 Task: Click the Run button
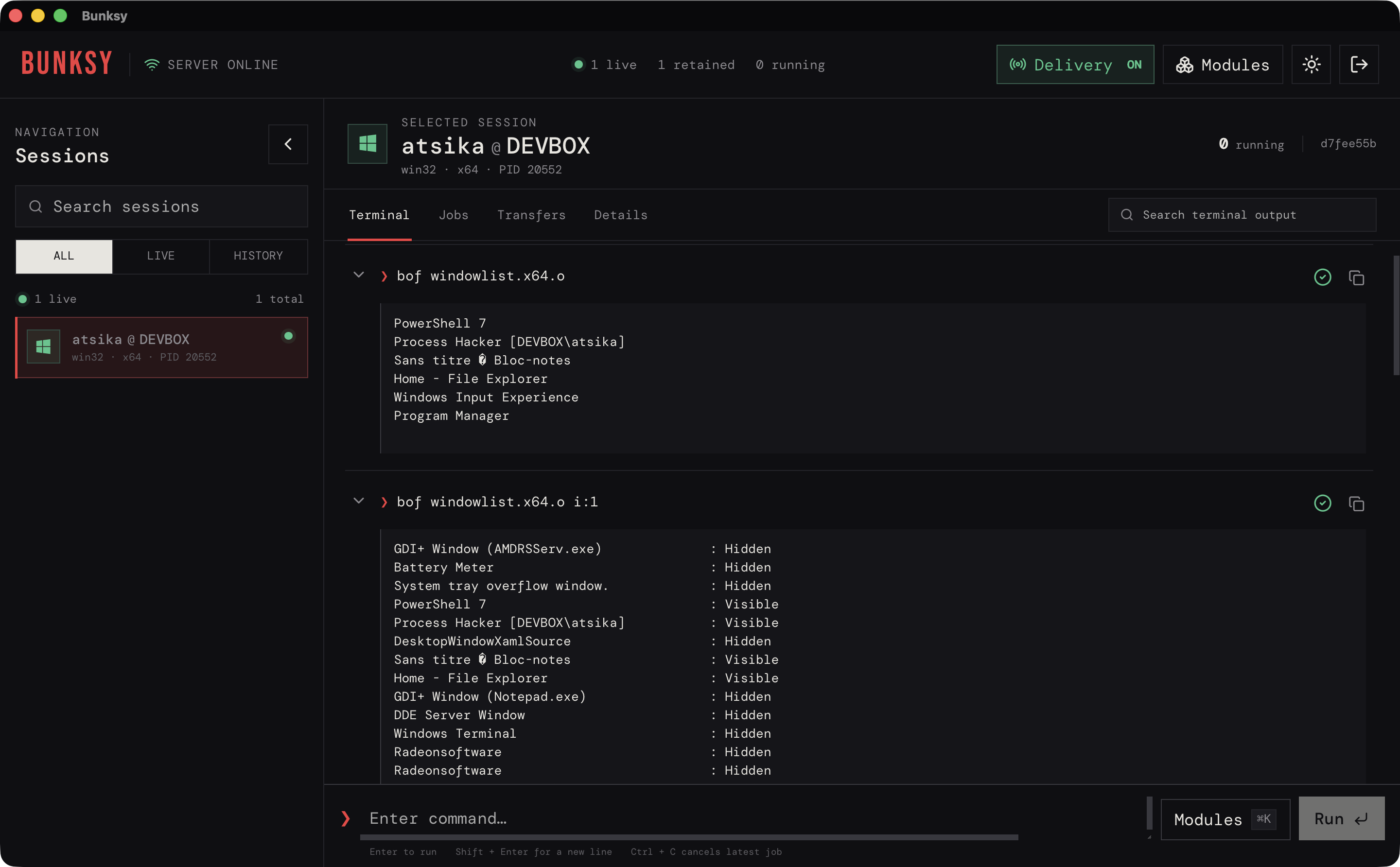point(1341,818)
